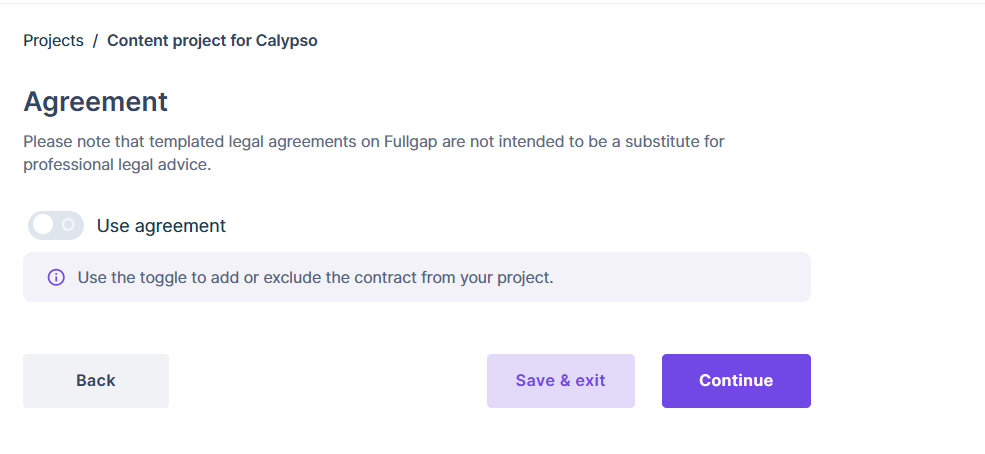
Task: Click the lavender Save & exit label
Action: (560, 381)
